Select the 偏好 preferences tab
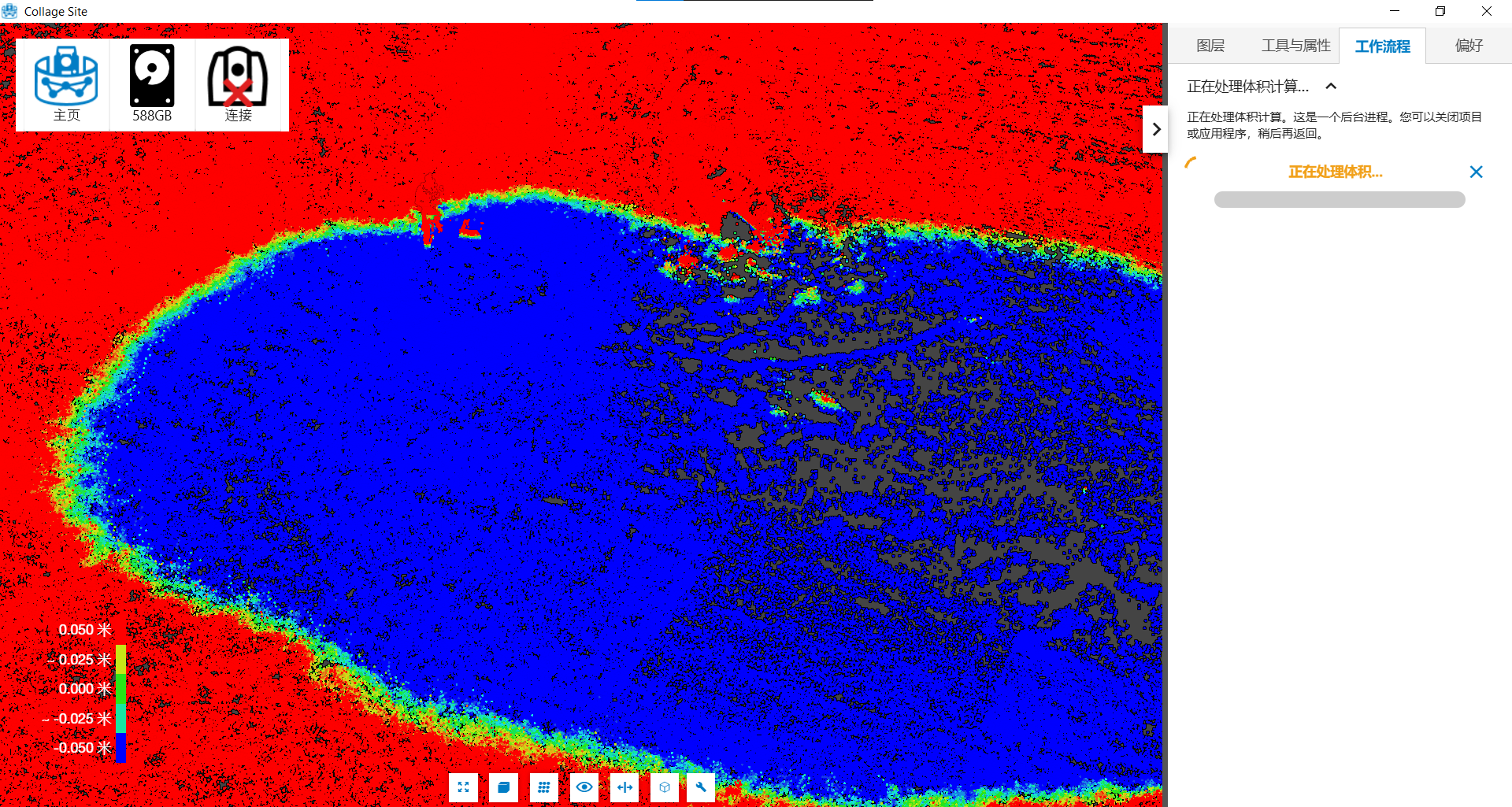1512x807 pixels. point(1469,46)
